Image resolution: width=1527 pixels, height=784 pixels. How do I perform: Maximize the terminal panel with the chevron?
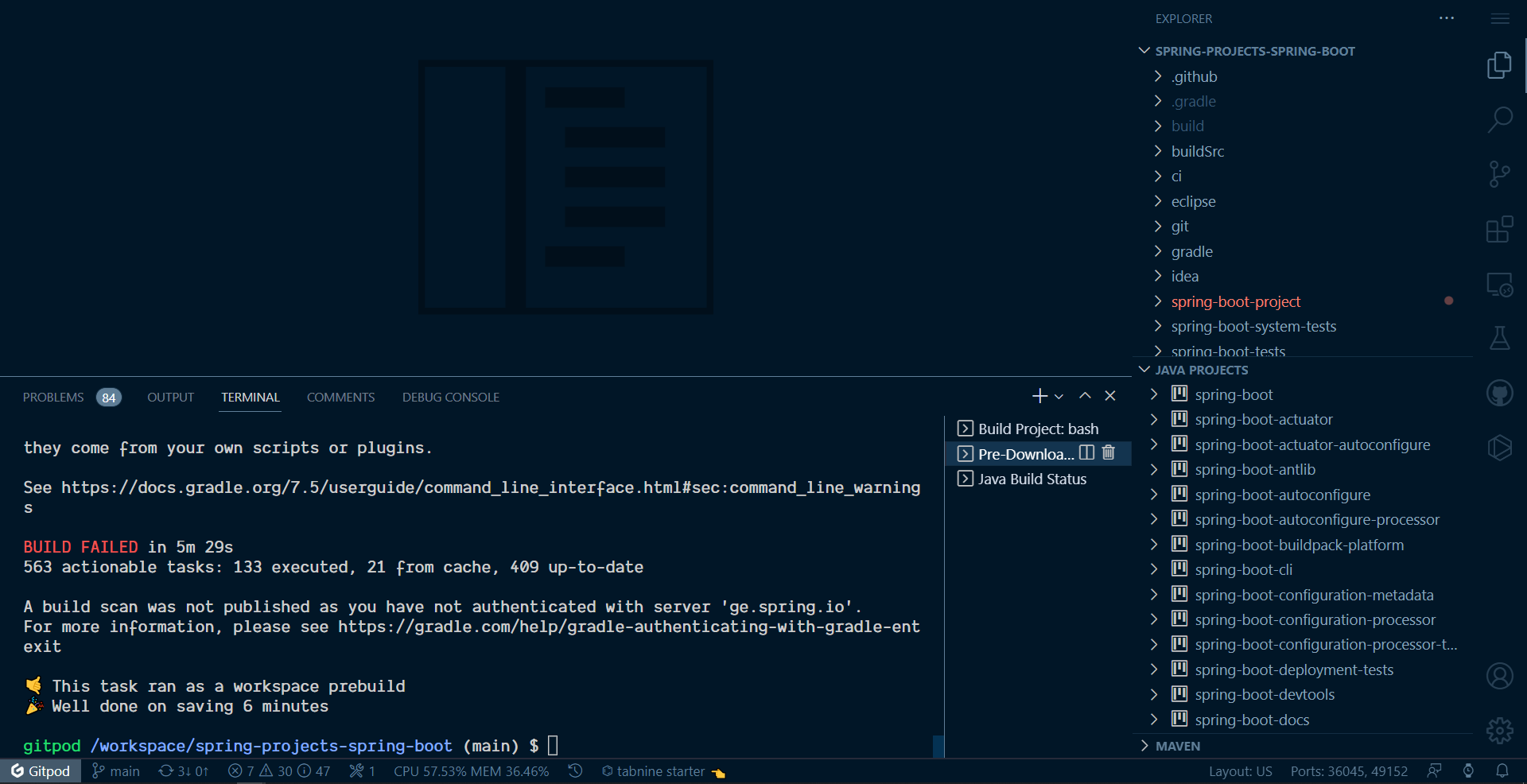click(1085, 395)
